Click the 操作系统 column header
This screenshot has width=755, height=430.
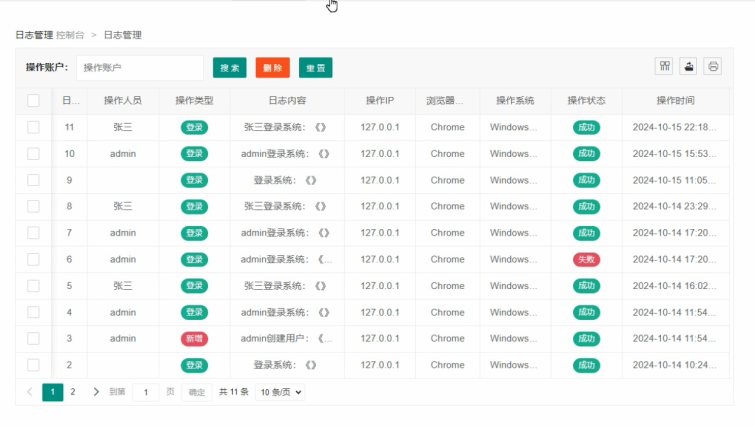pos(515,101)
